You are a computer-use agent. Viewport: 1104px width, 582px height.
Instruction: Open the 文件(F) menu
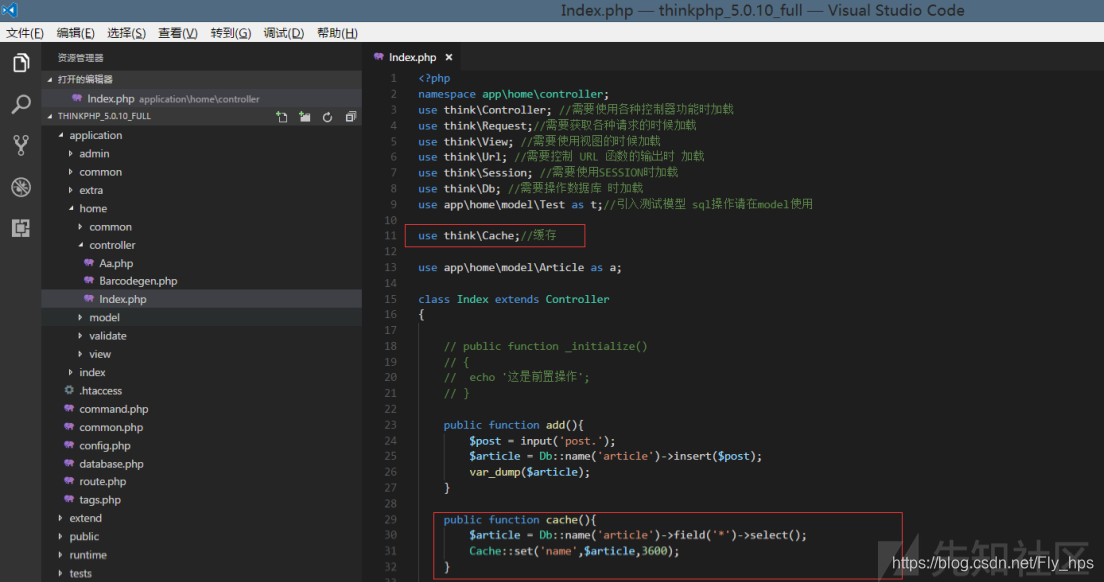[x=25, y=33]
